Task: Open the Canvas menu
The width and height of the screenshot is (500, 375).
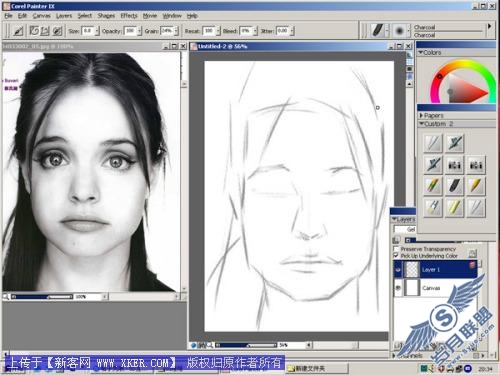Action: click(x=41, y=16)
